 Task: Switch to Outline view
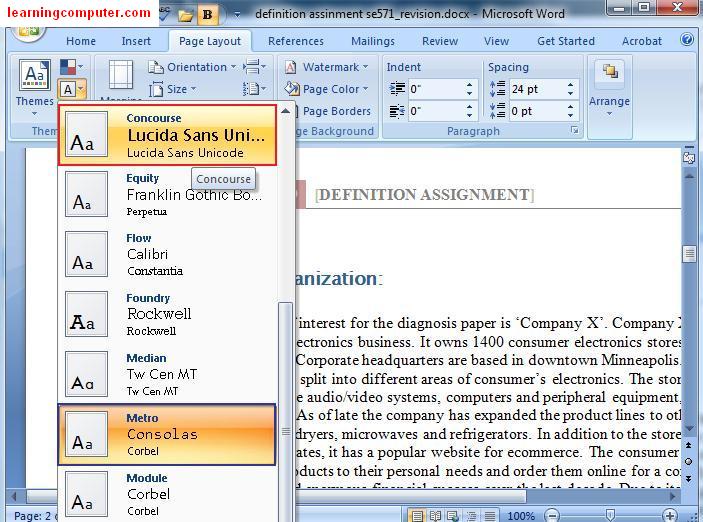(x=472, y=516)
